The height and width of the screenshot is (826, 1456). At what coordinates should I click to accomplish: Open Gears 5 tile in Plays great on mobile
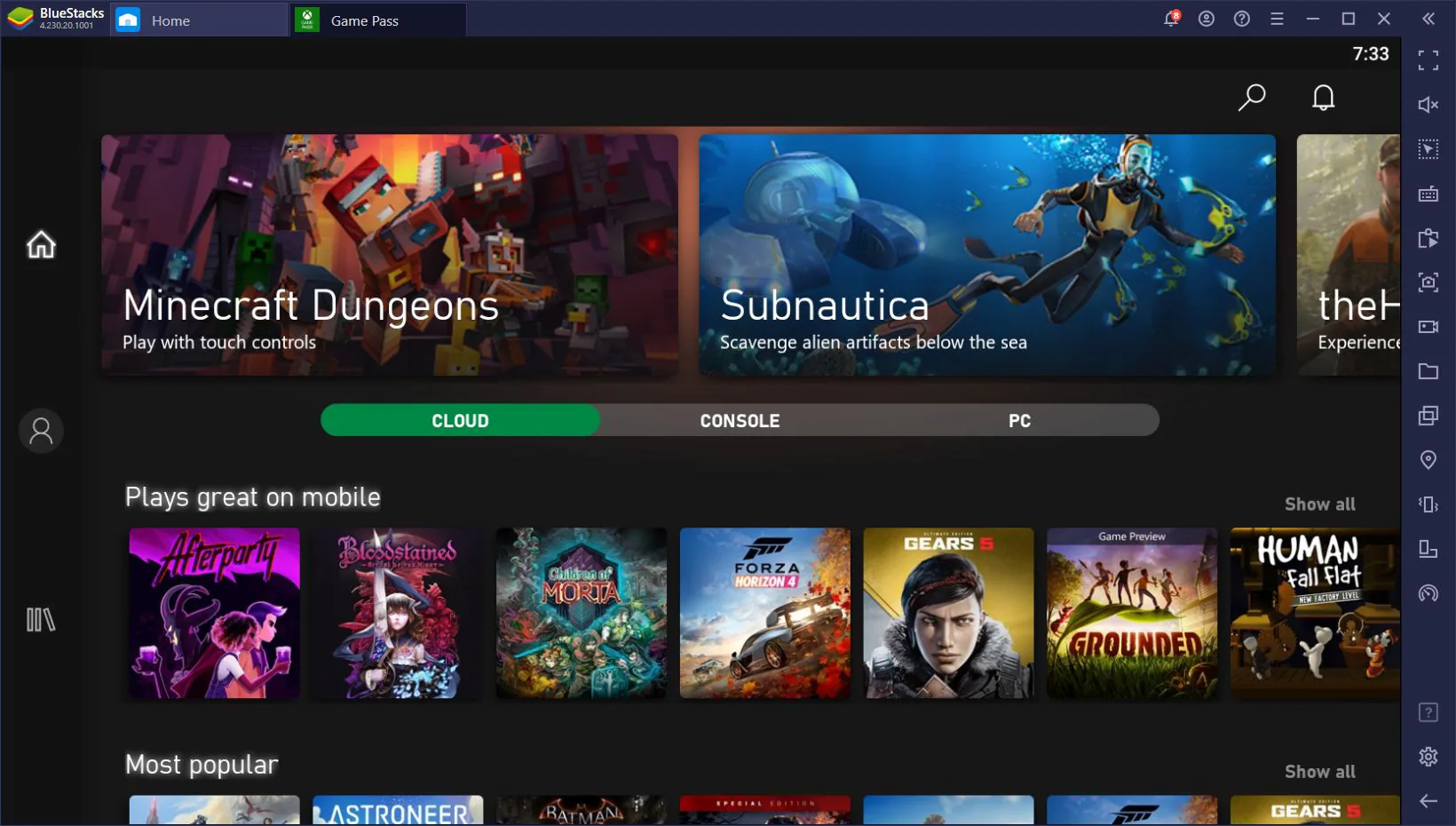tap(948, 613)
